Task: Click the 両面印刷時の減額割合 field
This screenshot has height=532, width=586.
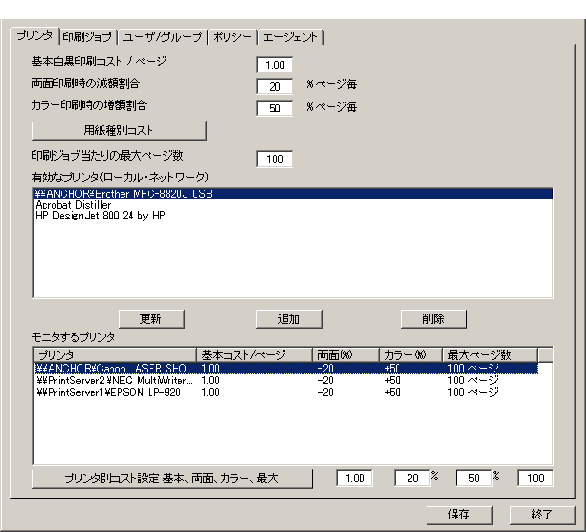Action: coord(275,86)
